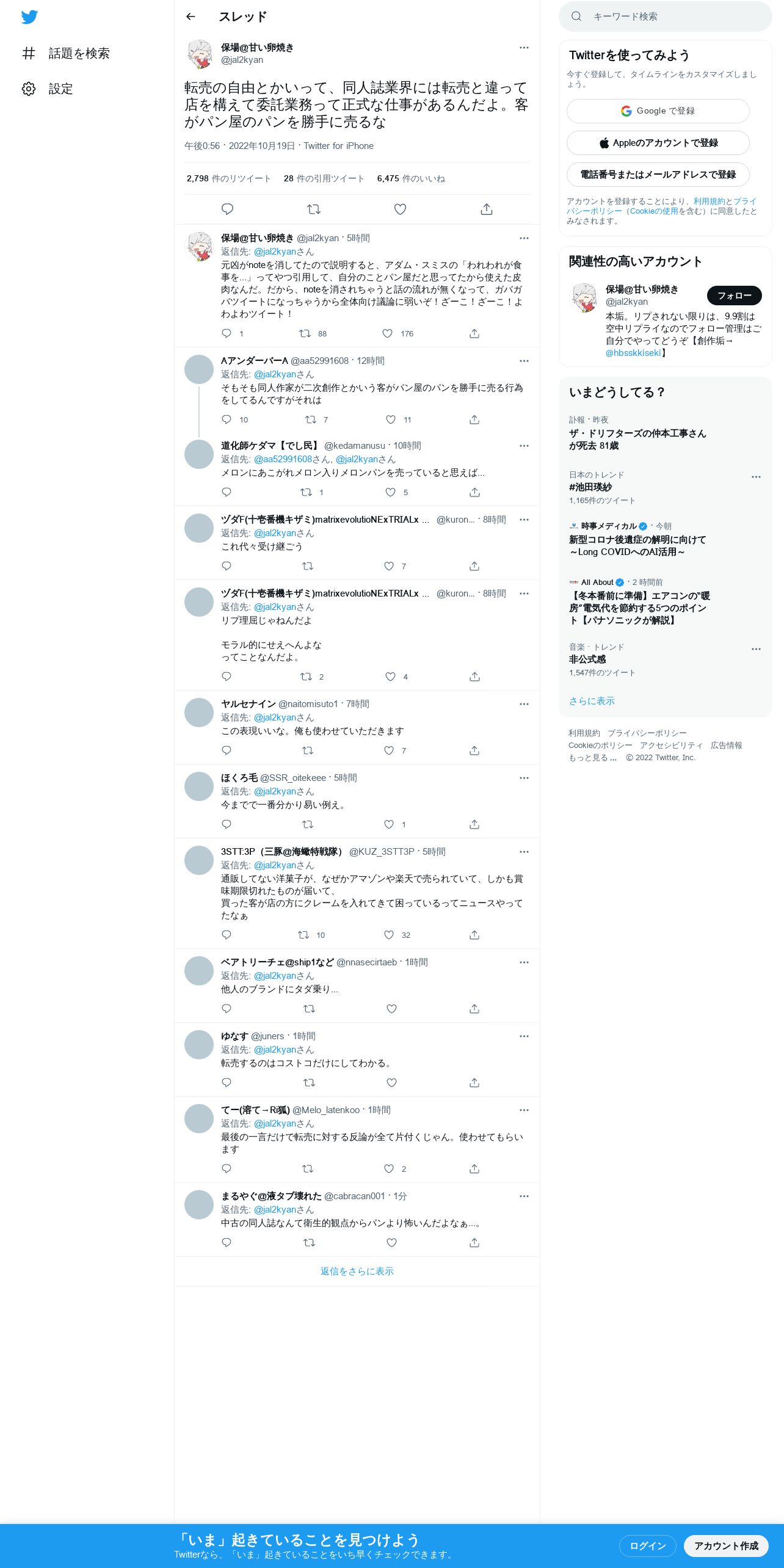Click さらに表示 under trends
The image size is (784, 1568).
[592, 701]
